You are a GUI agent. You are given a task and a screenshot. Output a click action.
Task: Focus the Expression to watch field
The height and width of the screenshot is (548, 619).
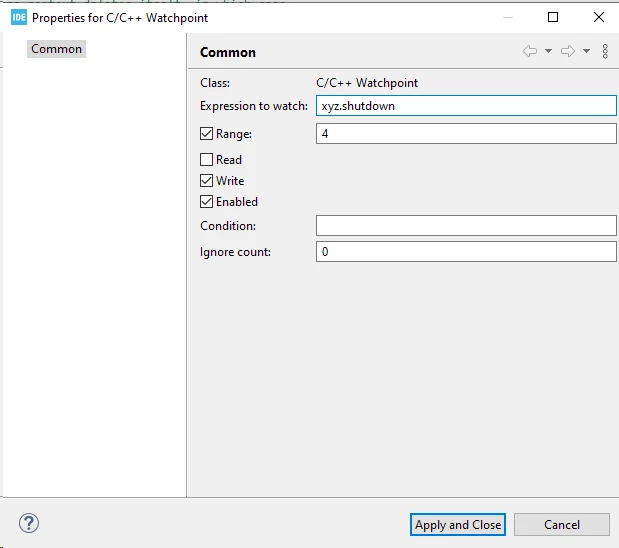click(x=466, y=105)
